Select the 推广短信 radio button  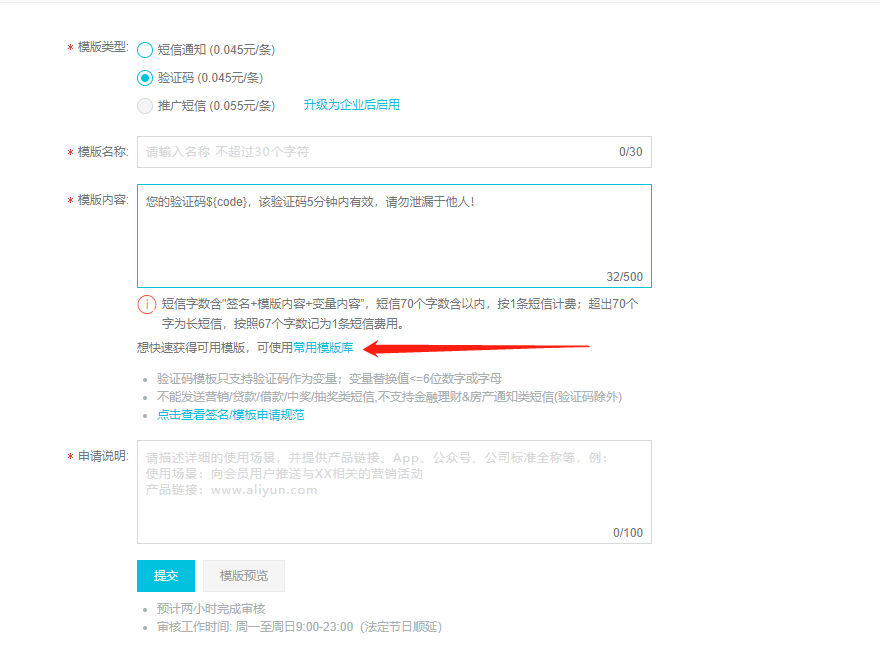click(145, 106)
